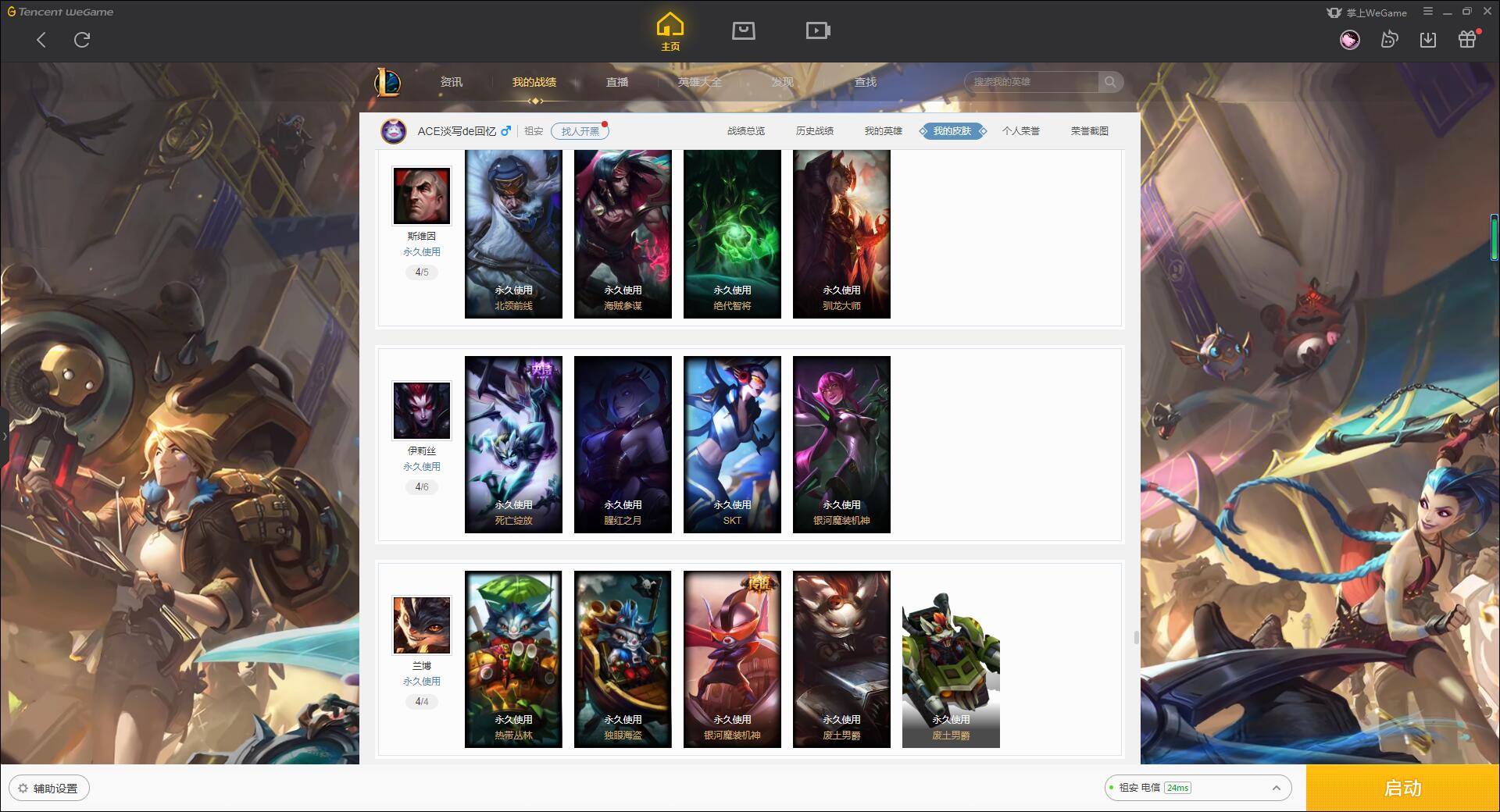Open the 北领前线 Swain skin card
Image resolution: width=1500 pixels, height=812 pixels.
513,234
